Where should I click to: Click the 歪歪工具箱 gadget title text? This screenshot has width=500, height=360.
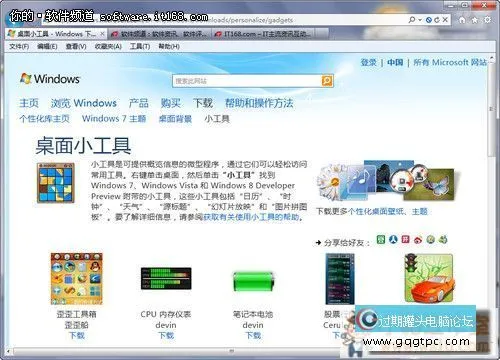point(76,314)
